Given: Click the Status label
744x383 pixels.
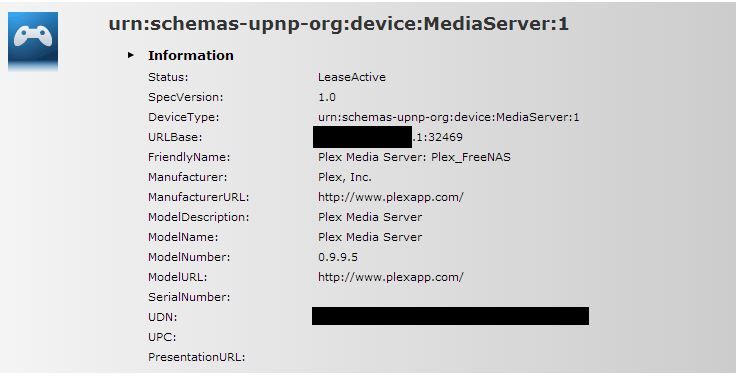Looking at the screenshot, I should click(168, 77).
